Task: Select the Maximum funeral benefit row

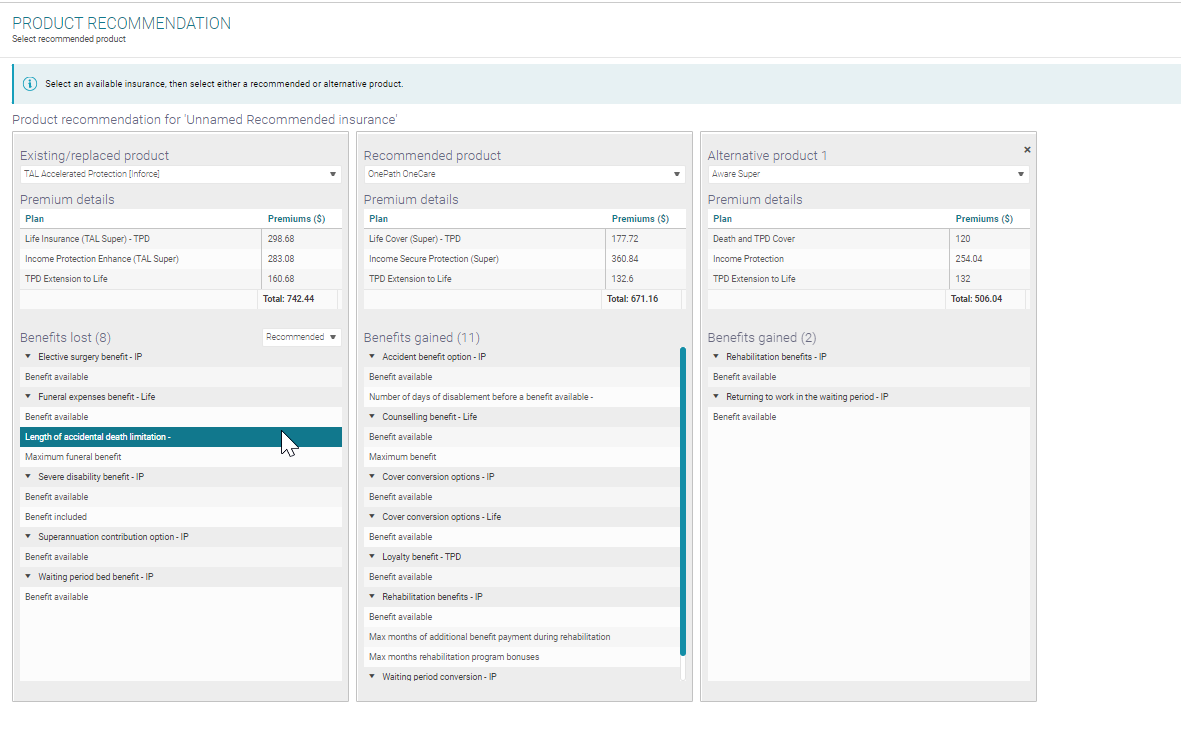Action: click(181, 457)
